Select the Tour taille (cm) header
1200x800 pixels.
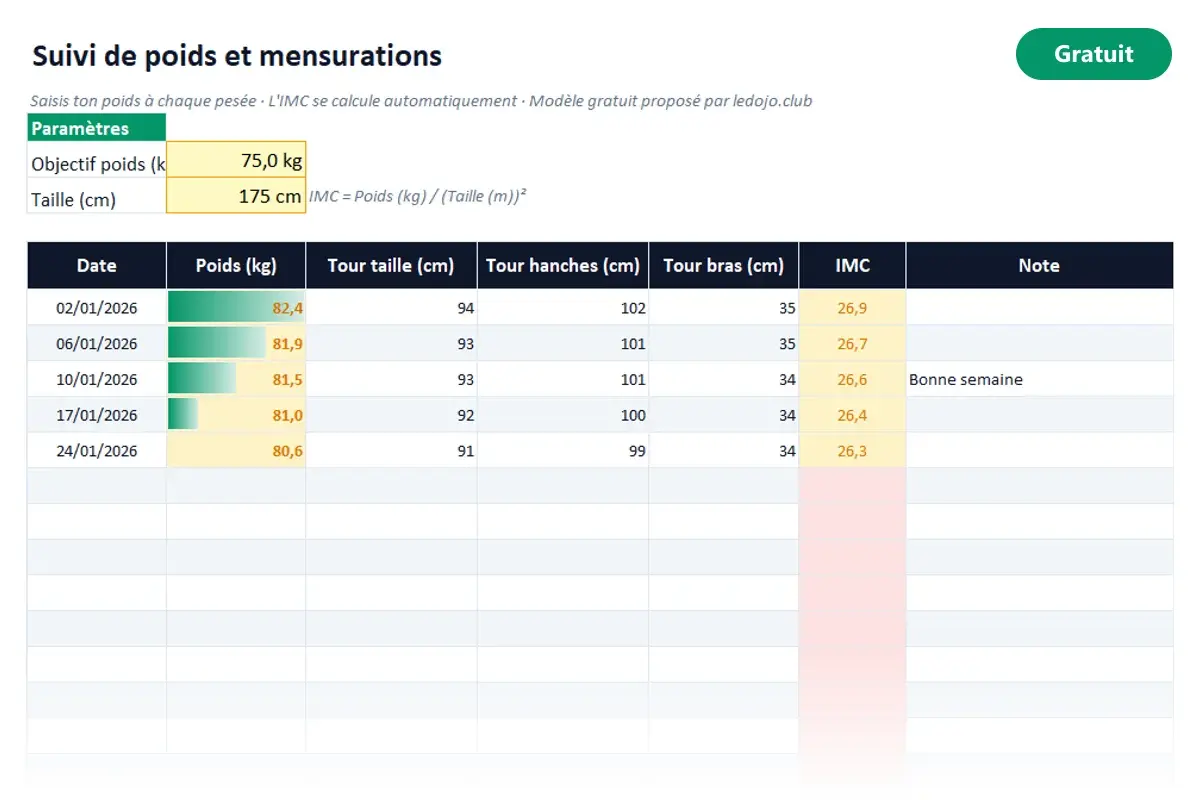[391, 266]
